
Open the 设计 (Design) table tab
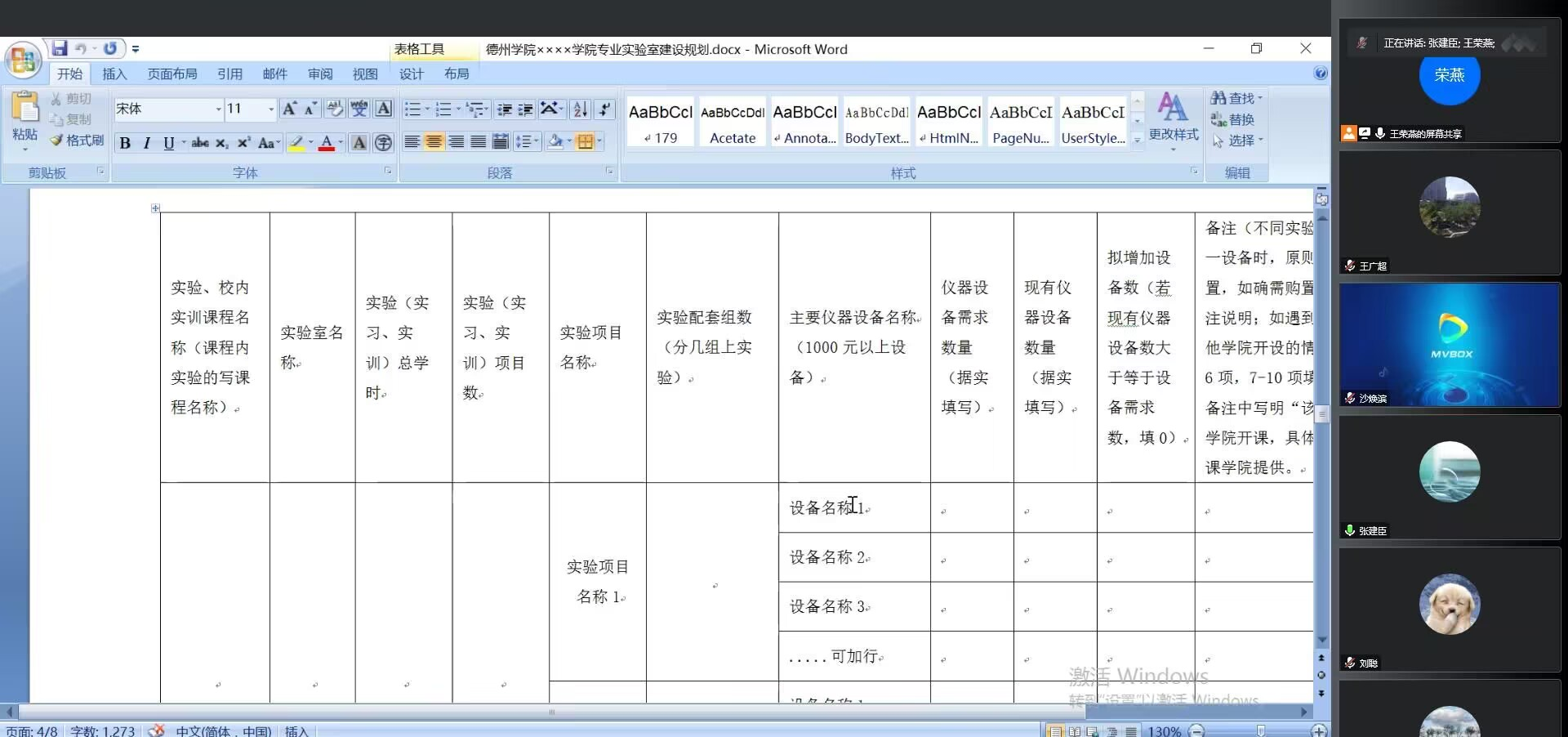(412, 74)
